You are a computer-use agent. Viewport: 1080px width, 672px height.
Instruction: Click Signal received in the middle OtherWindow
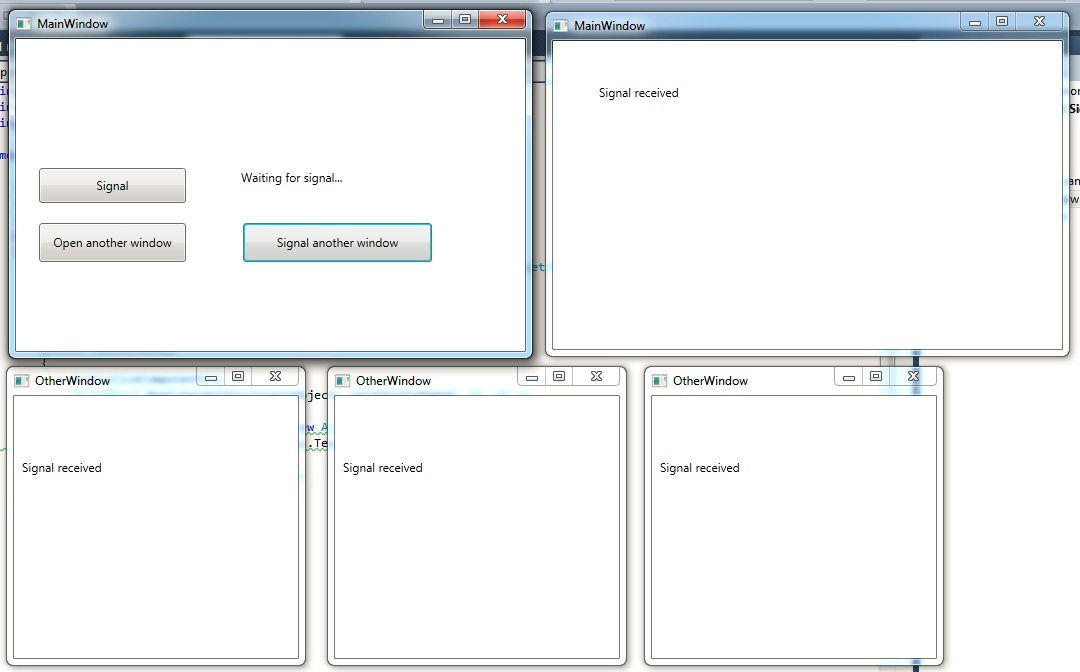381,467
